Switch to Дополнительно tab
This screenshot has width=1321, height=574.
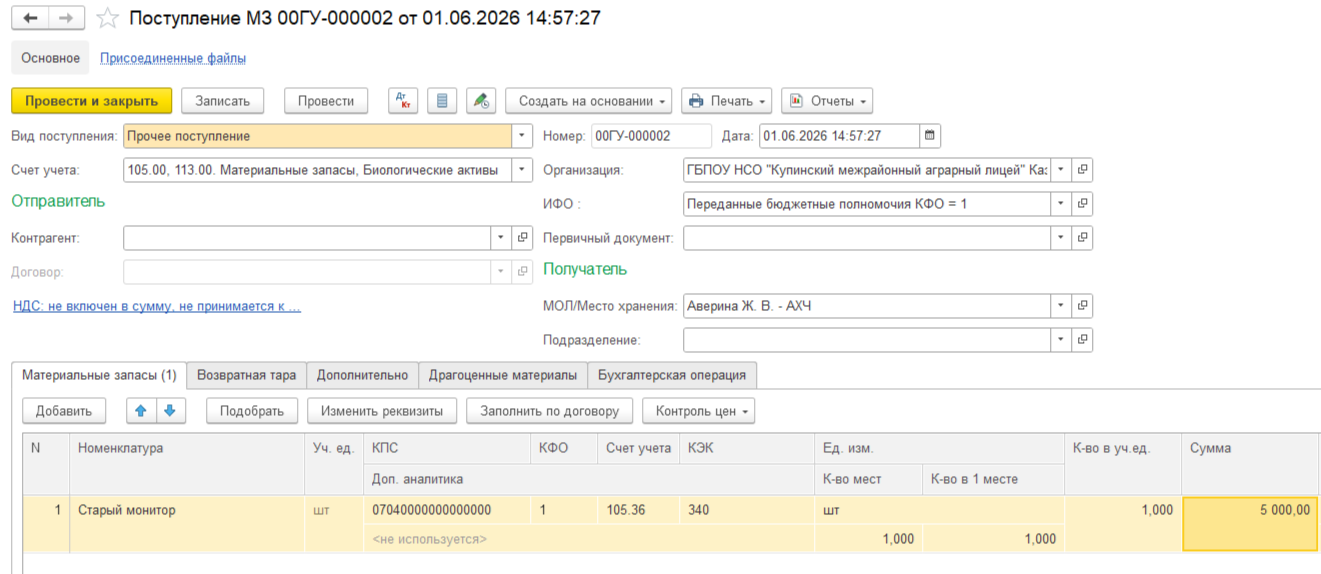click(362, 375)
